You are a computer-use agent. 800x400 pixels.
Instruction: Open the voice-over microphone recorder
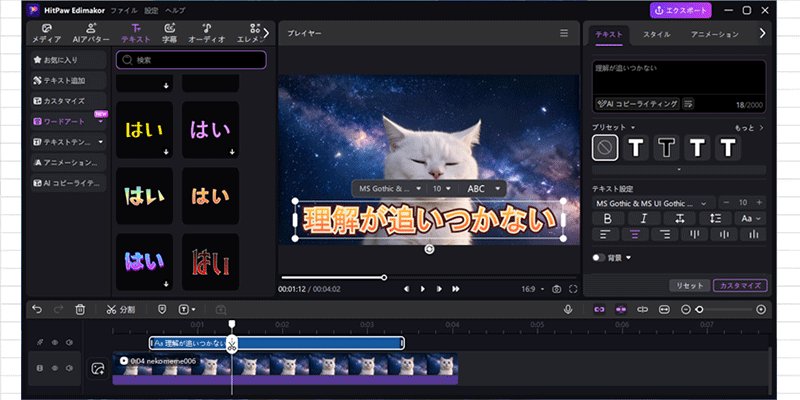coord(567,309)
